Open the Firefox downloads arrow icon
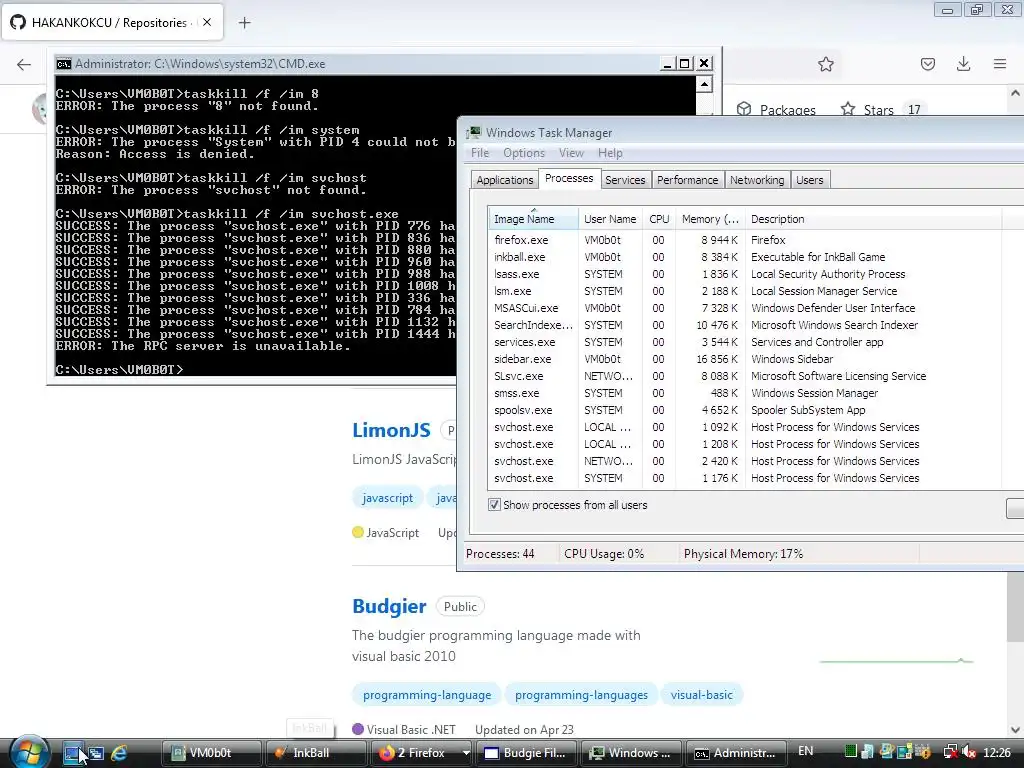The width and height of the screenshot is (1024, 768). pyautogui.click(x=963, y=63)
